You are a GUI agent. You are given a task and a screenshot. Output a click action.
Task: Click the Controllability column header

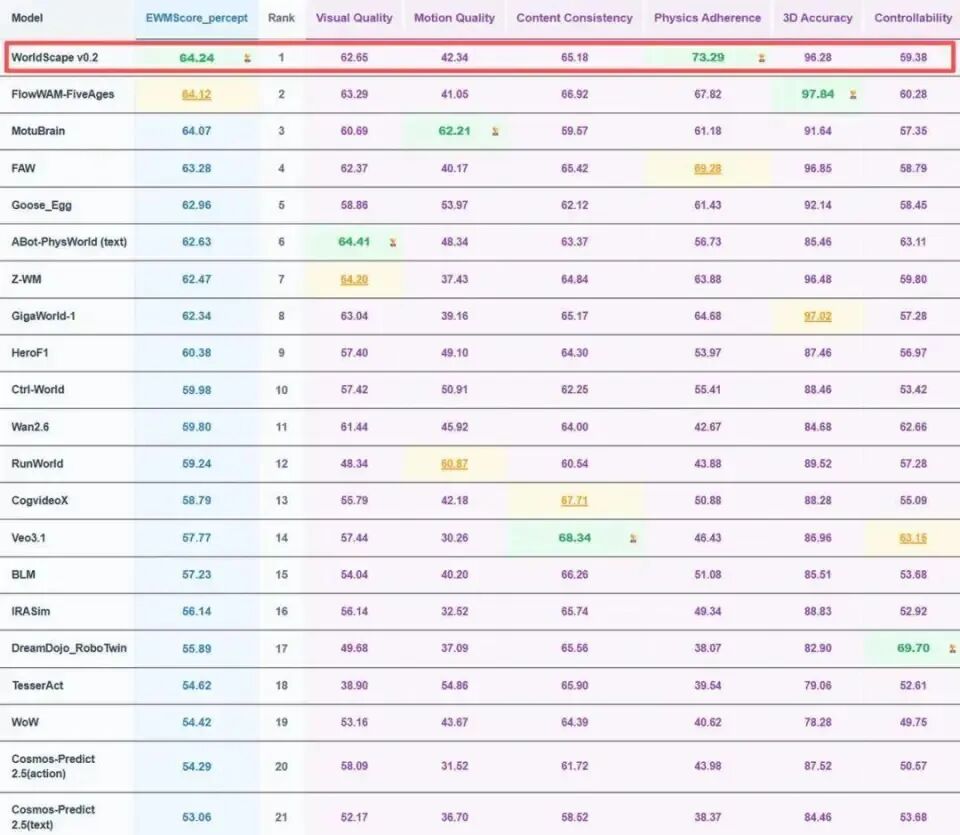click(913, 18)
